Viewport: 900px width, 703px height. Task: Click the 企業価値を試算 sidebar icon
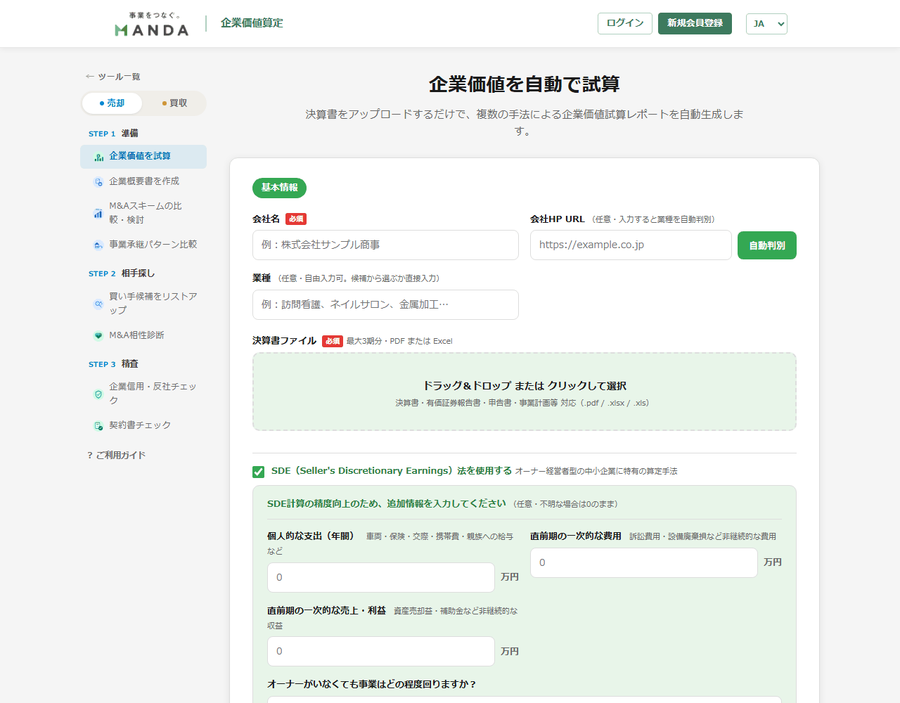99,157
